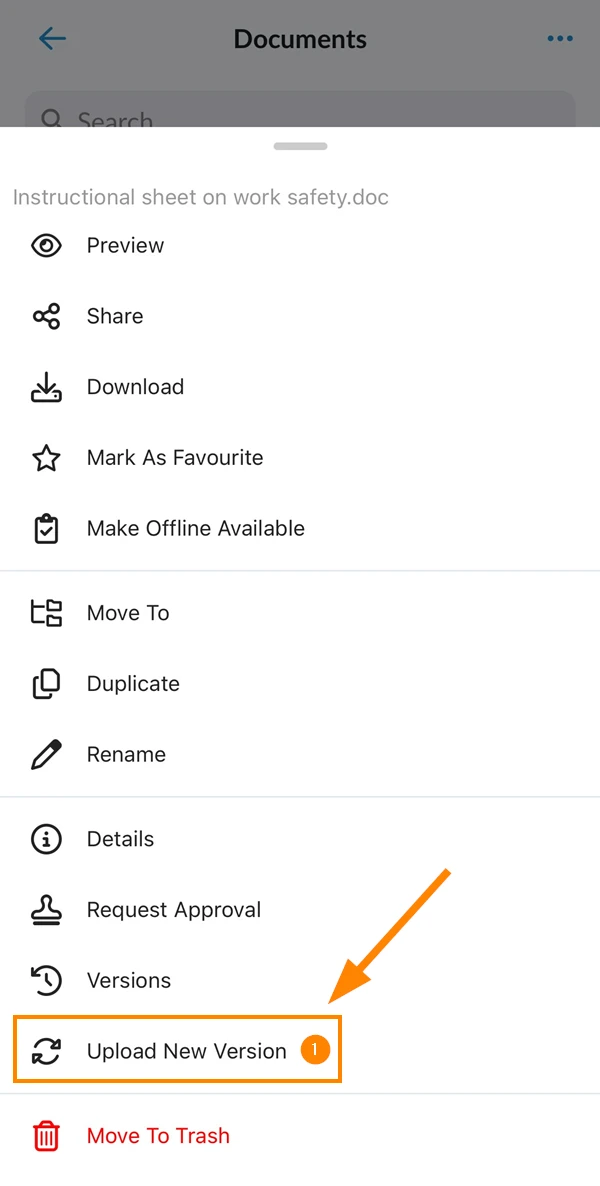Image resolution: width=600 pixels, height=1186 pixels.
Task: Tap the download tray icon
Action: (x=46, y=387)
